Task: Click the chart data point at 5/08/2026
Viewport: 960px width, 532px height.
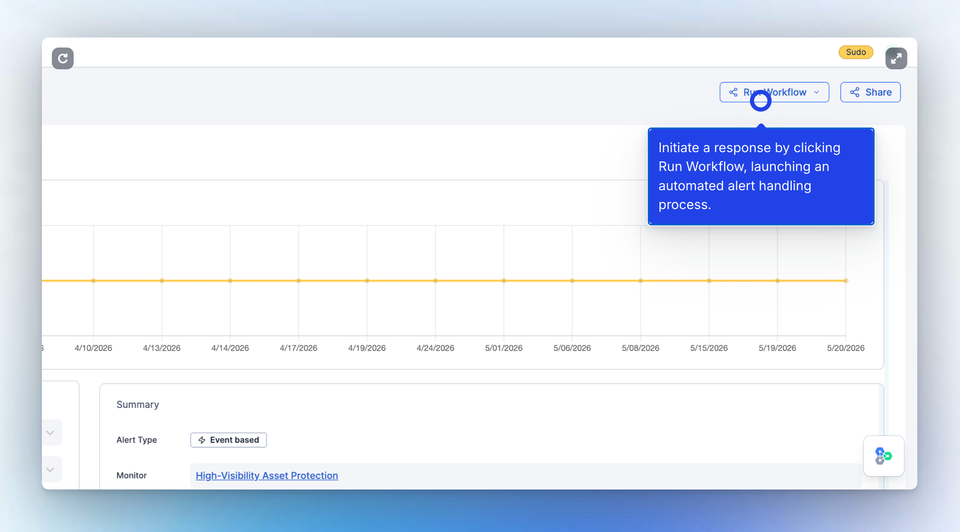Action: [x=640, y=280]
